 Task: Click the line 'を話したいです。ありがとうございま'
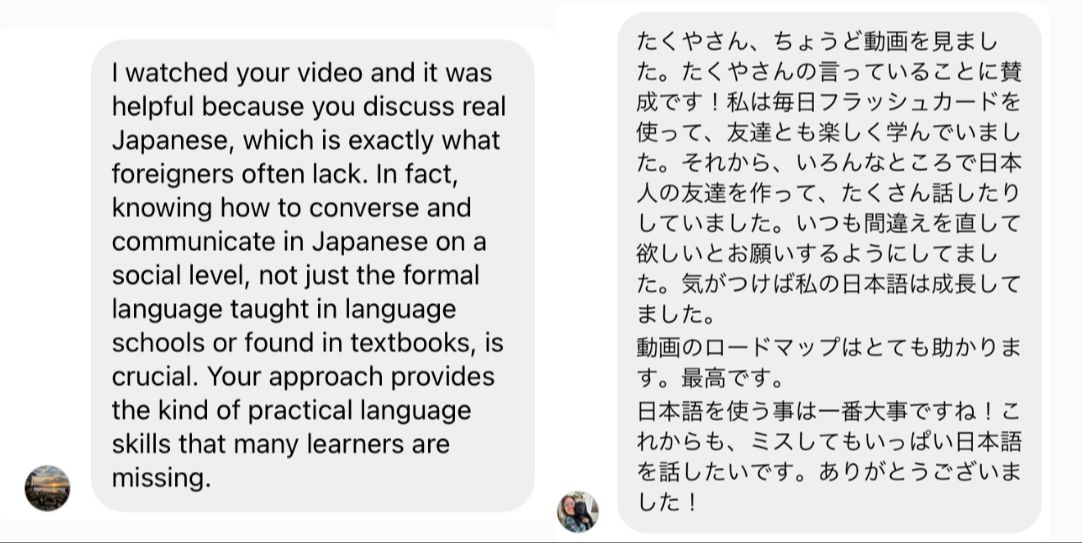[828, 472]
